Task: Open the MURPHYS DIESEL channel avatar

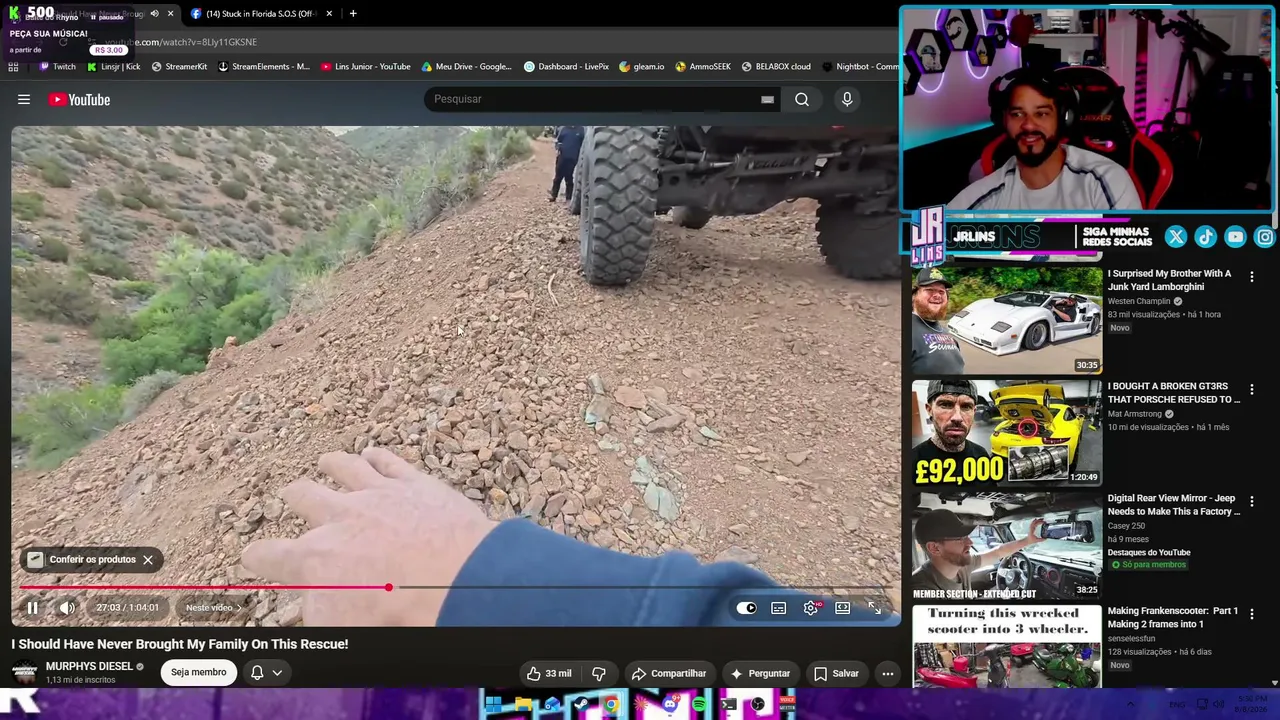Action: coord(25,672)
